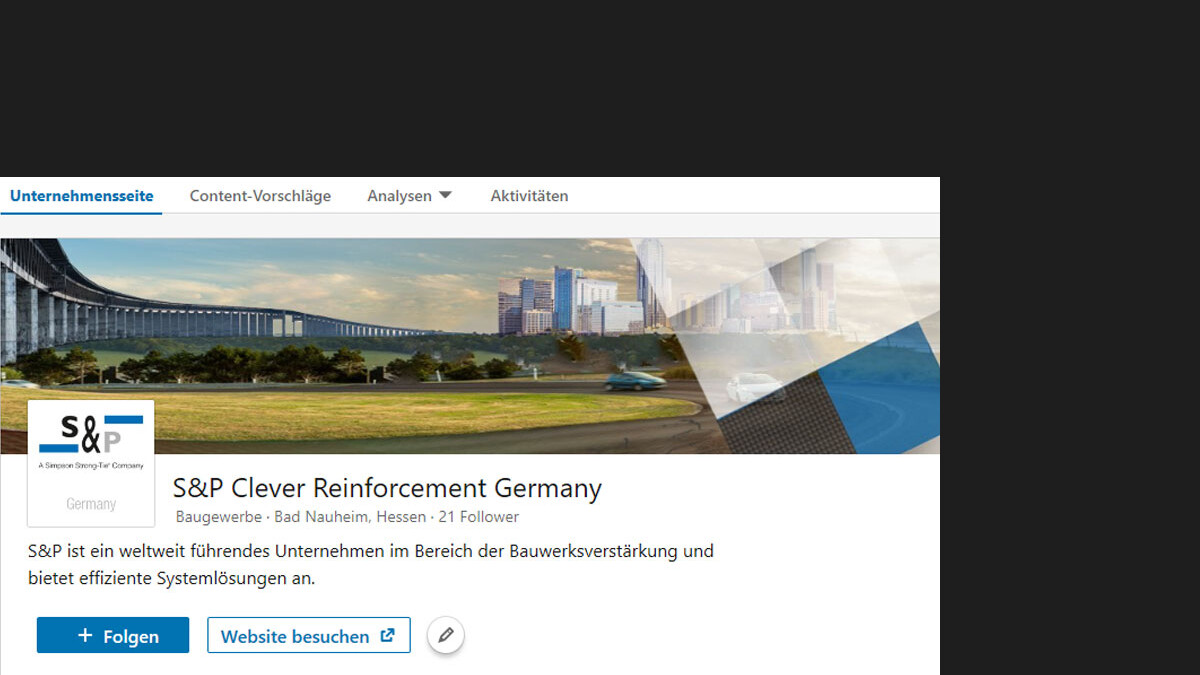Click the Baugewerbe industry label
The image size is (1200, 675).
click(219, 517)
